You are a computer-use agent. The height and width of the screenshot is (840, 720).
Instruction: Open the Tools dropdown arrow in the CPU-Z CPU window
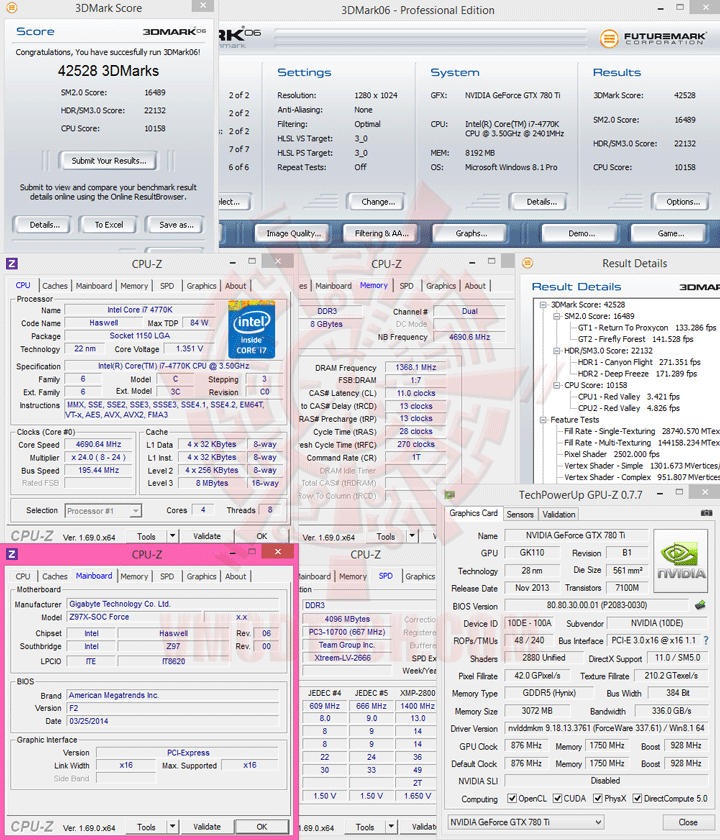point(172,536)
